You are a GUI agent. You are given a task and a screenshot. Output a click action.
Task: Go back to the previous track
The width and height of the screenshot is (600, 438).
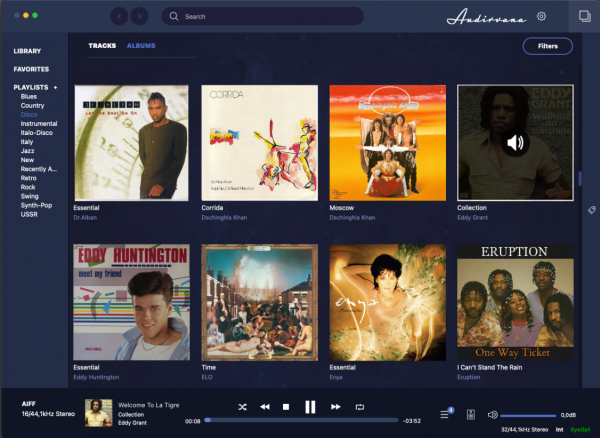coord(265,407)
